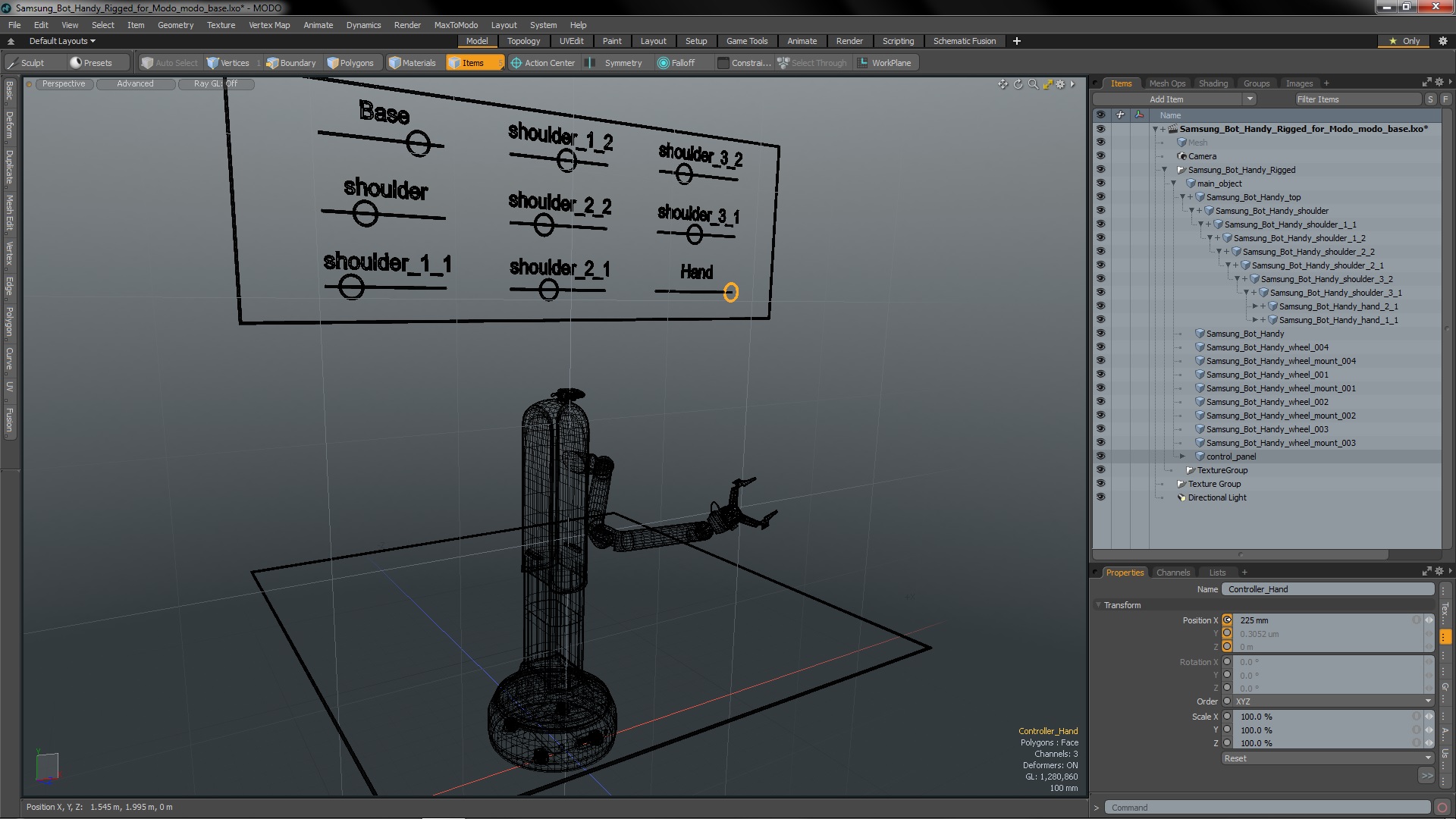Open the Action Center options
The width and height of the screenshot is (1456, 819).
point(543,63)
